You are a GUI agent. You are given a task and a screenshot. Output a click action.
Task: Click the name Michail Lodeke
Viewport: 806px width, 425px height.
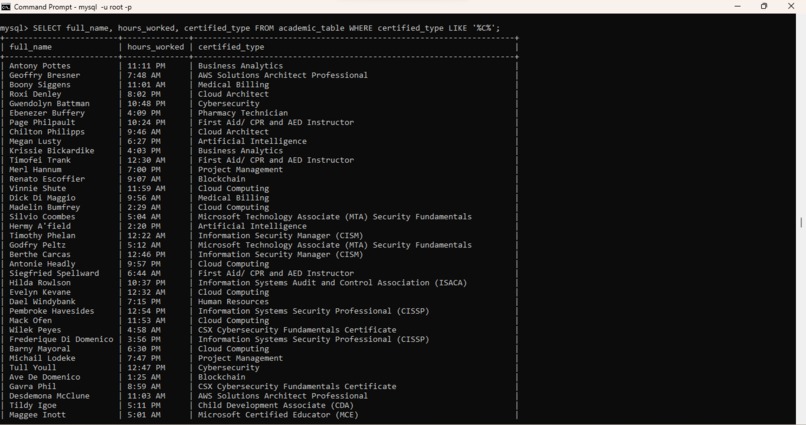42,358
